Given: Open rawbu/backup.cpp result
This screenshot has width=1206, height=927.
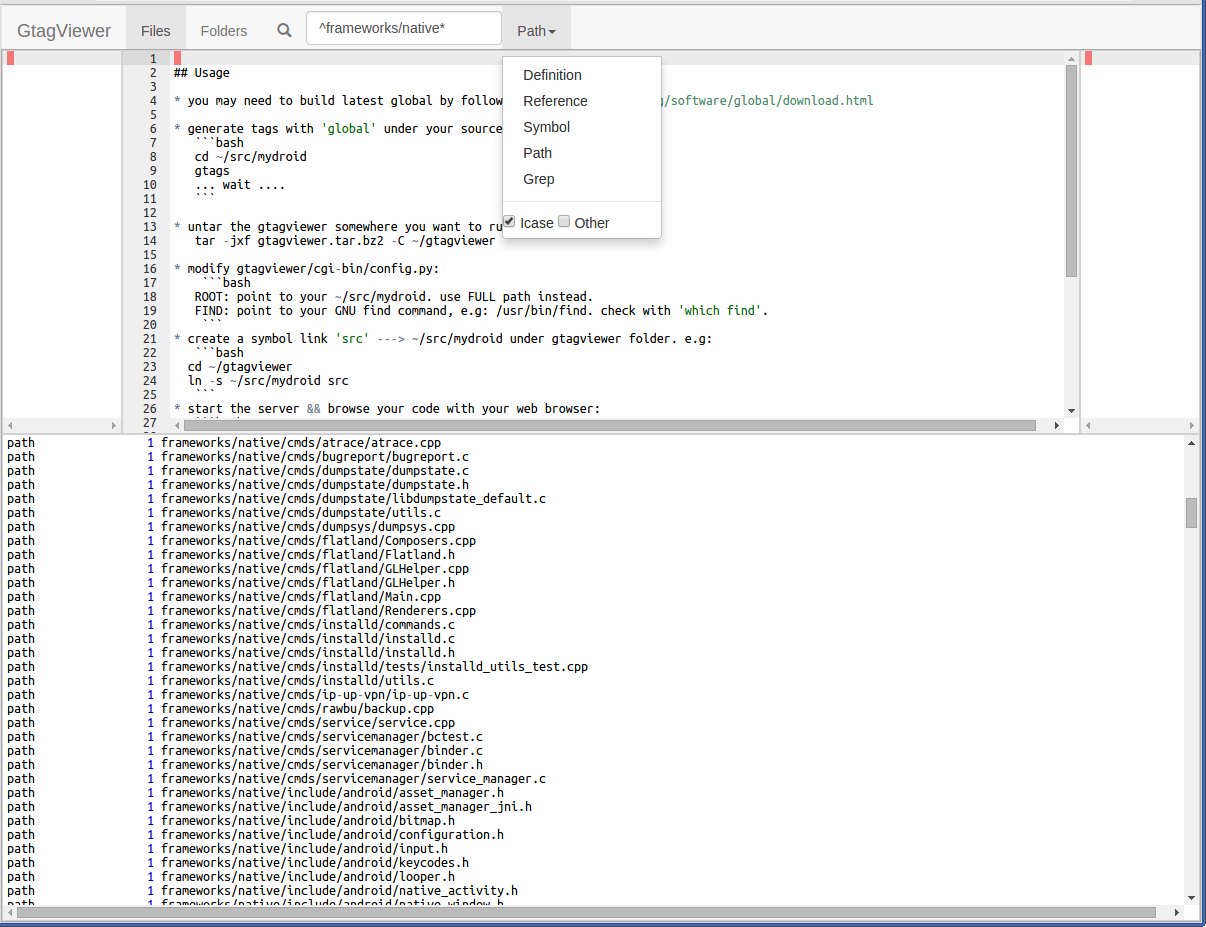Looking at the screenshot, I should click(x=297, y=708).
